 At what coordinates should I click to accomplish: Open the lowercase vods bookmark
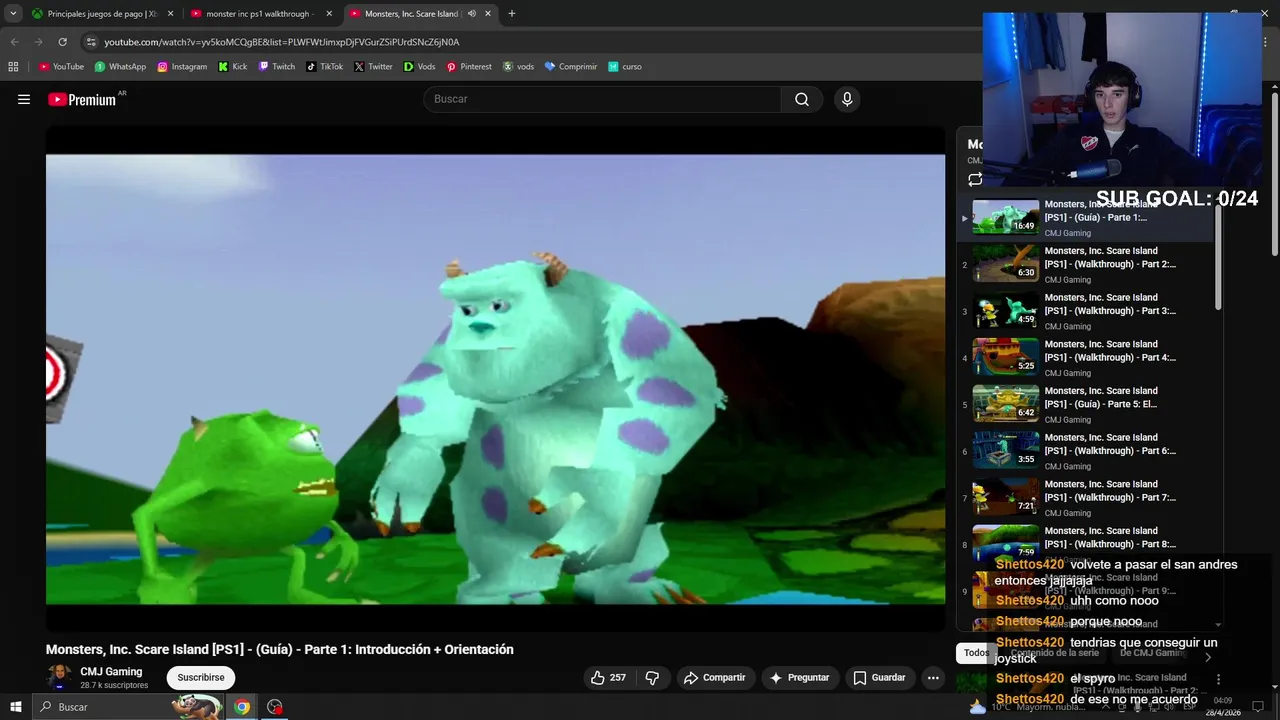(518, 66)
